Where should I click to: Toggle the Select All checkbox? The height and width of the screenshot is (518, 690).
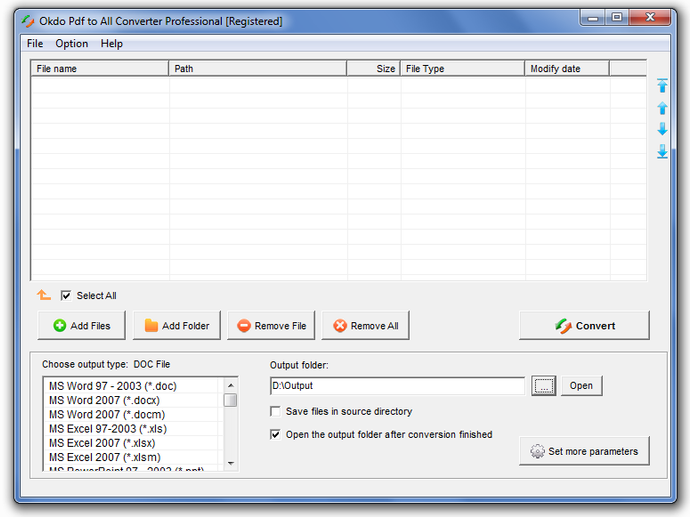tap(66, 295)
